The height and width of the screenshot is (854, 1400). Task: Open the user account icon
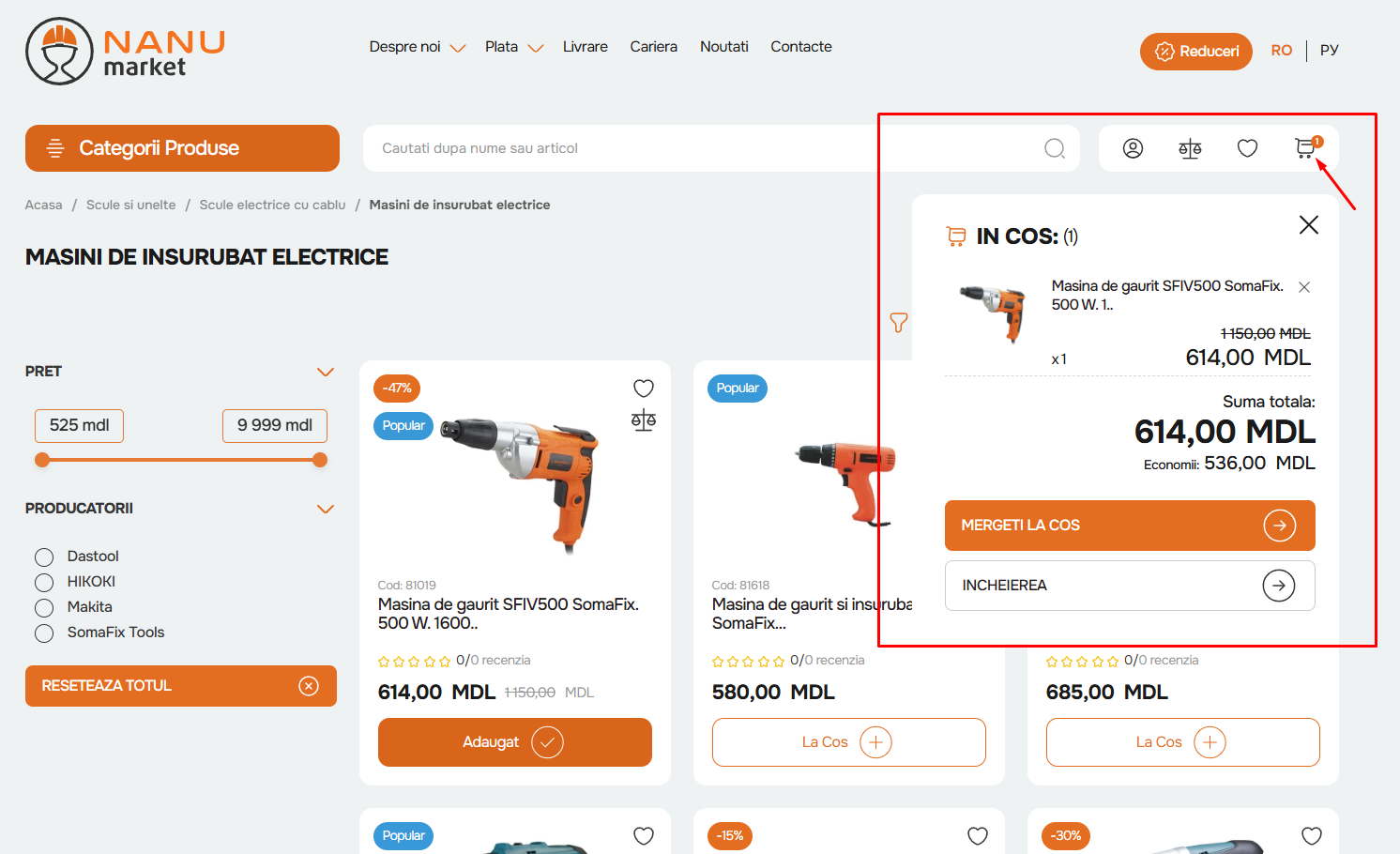pos(1133,148)
